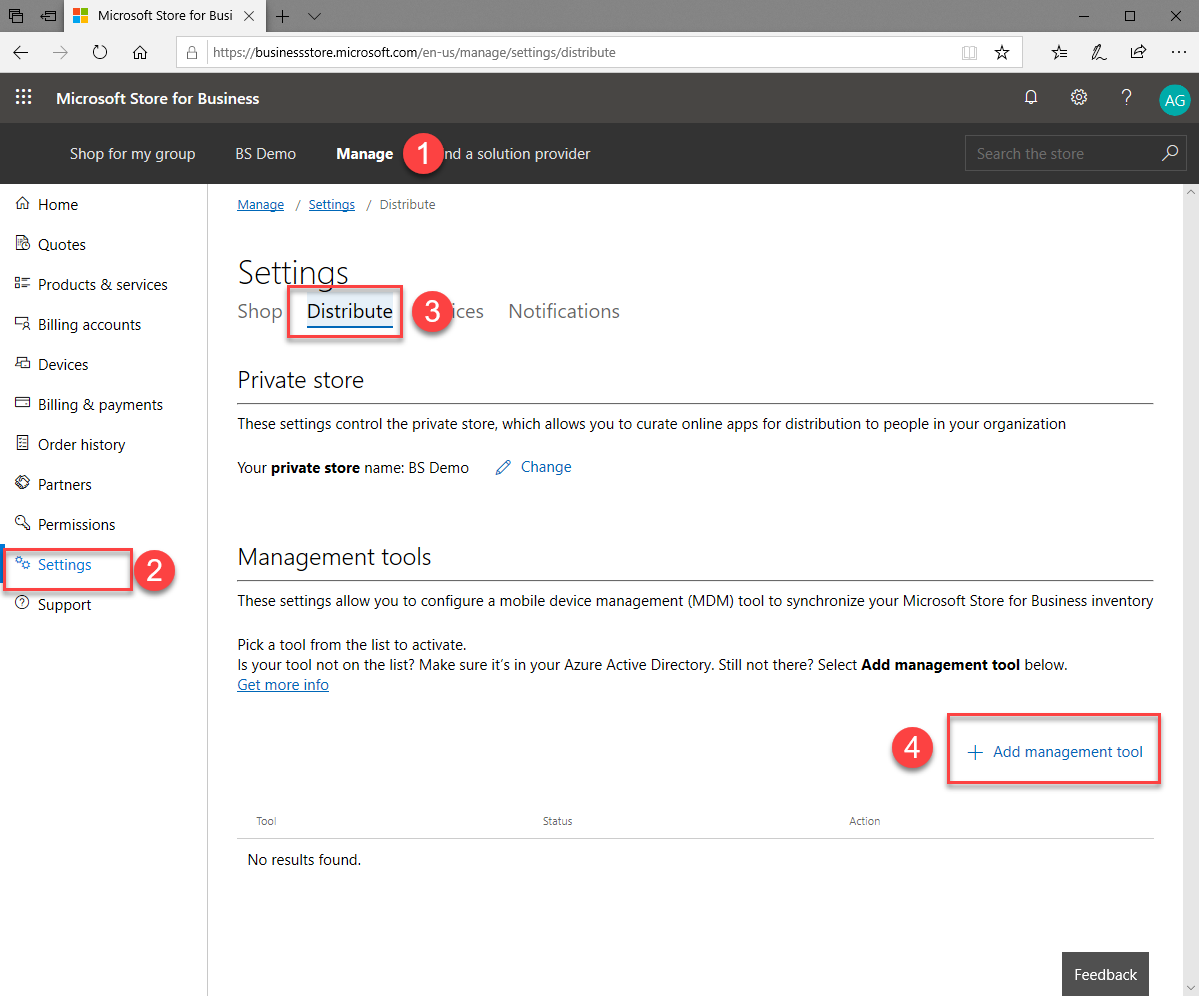Open Devices in the sidebar
The image size is (1199, 996).
click(x=51, y=365)
